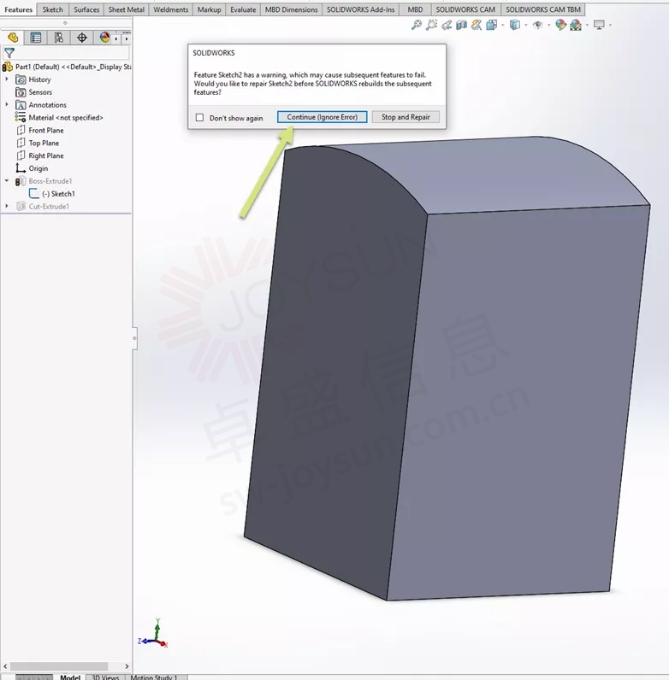Click the right arrow of manager tabs
Viewport: 669px width, 681px height.
tap(126, 39)
